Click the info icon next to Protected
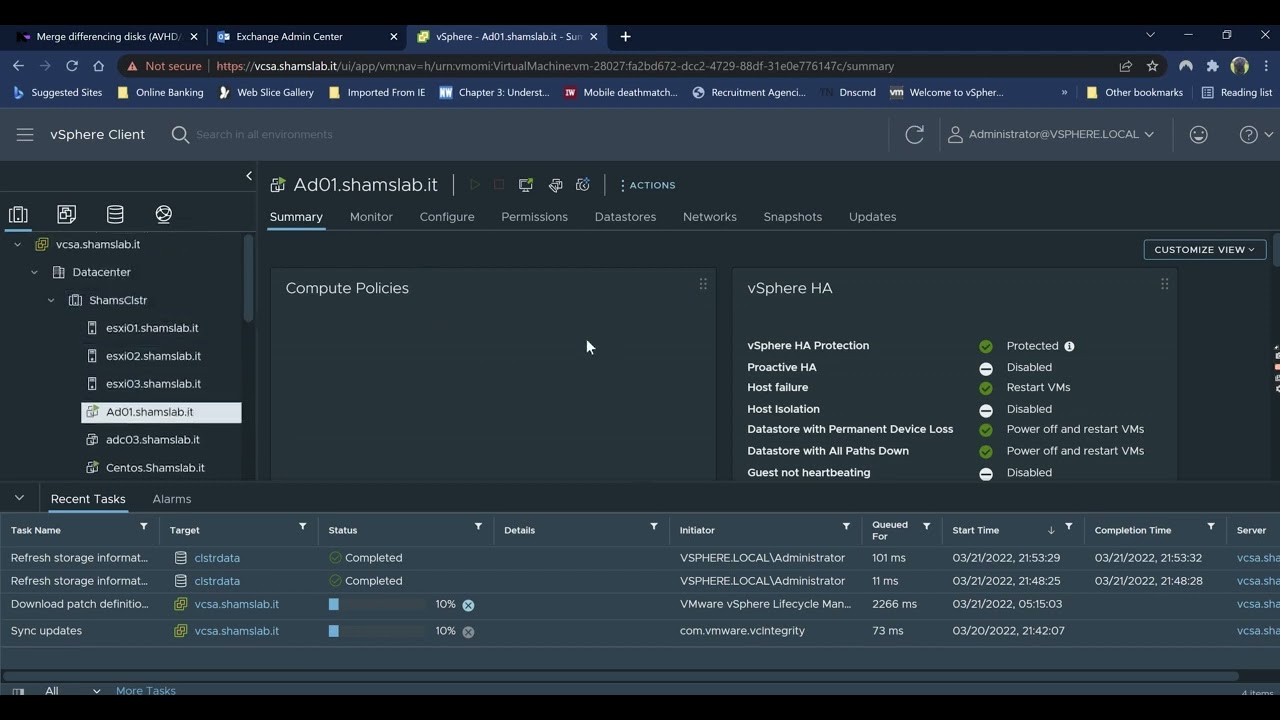 (1069, 346)
